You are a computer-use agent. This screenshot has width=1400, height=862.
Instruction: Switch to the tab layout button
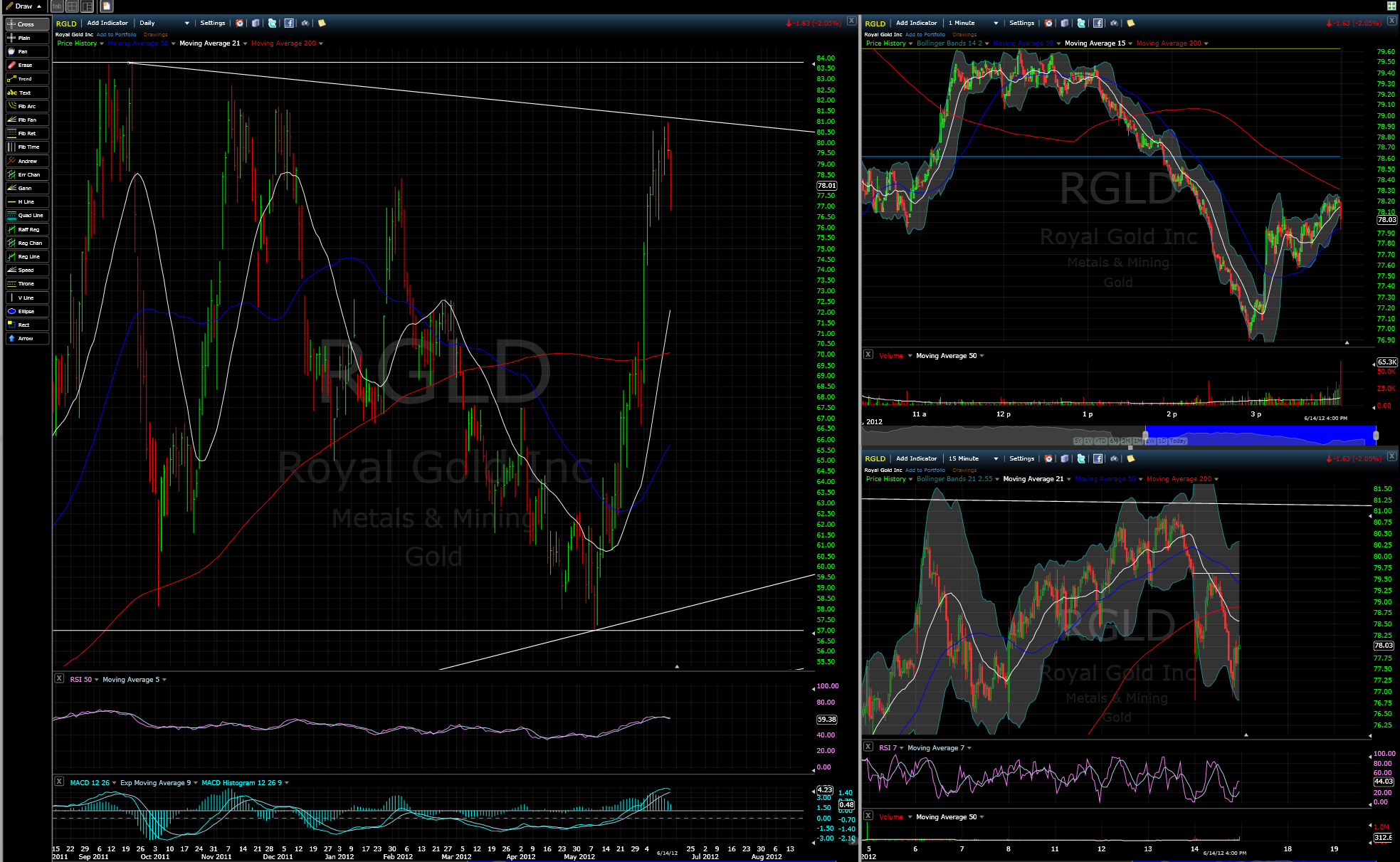coord(57,6)
